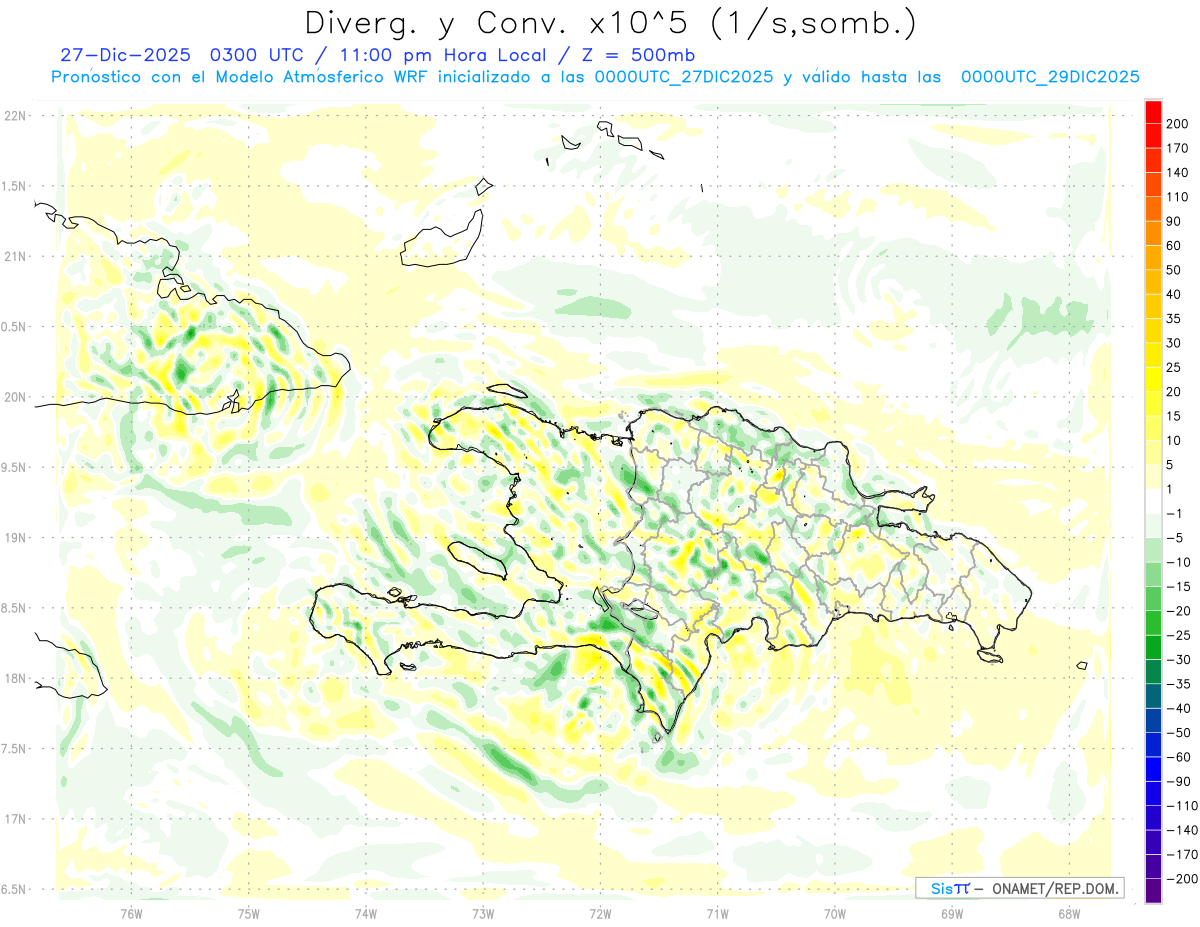1200x927 pixels.
Task: Click the colorbar value "-40"
Action: [1178, 708]
